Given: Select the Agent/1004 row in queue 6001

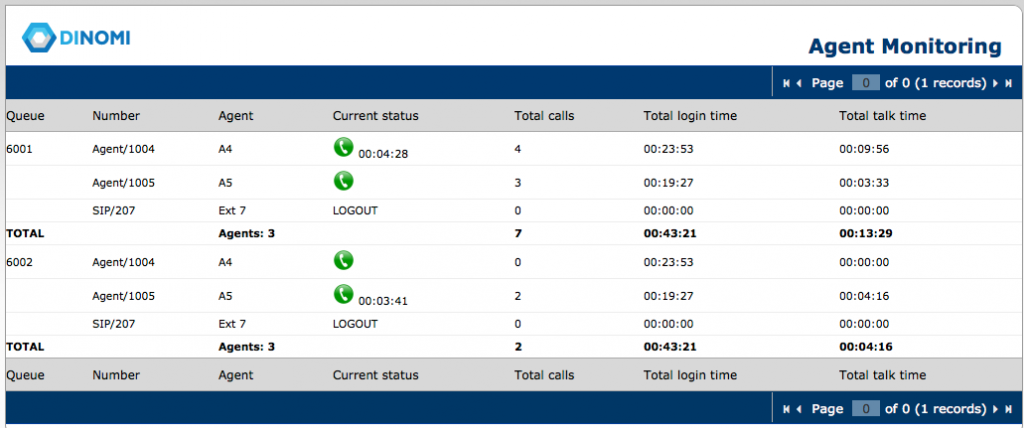Looking at the screenshot, I should coord(512,149).
